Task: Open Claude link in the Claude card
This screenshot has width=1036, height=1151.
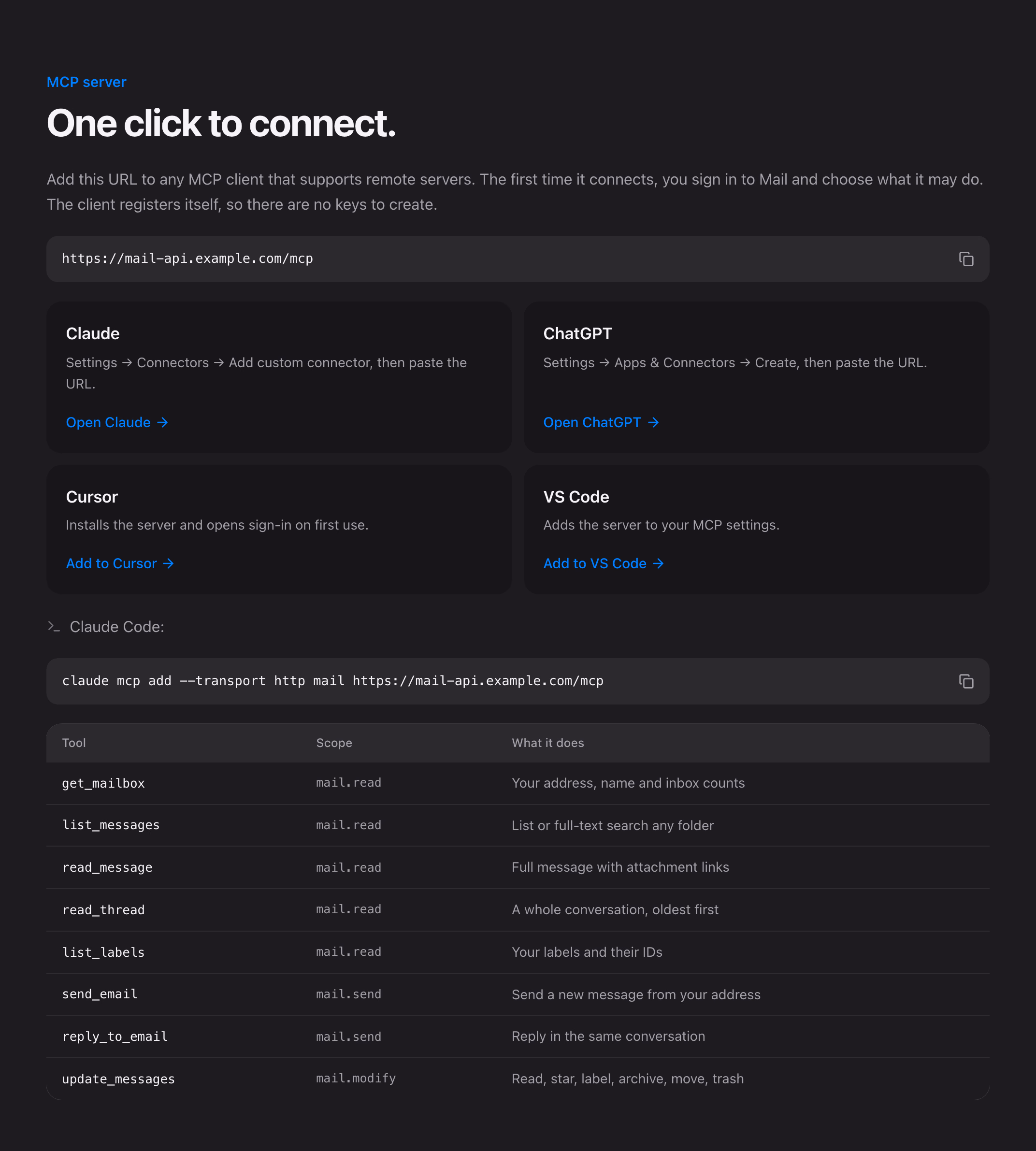Action: coord(117,422)
